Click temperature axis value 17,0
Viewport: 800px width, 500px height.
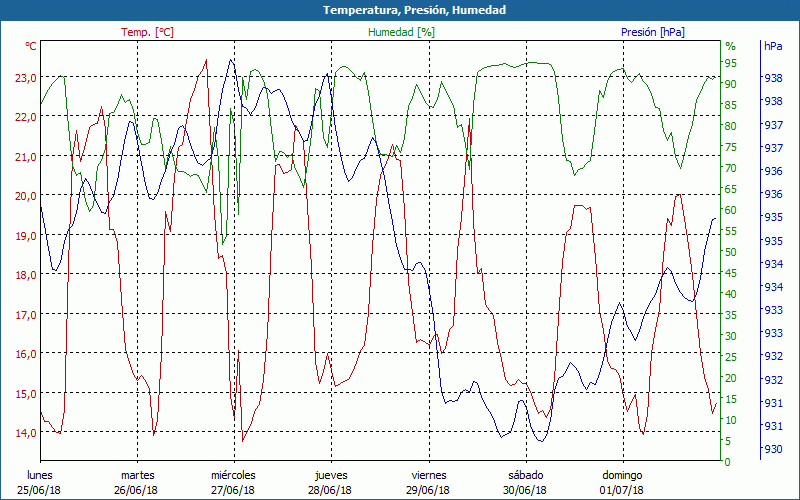[x=27, y=315]
